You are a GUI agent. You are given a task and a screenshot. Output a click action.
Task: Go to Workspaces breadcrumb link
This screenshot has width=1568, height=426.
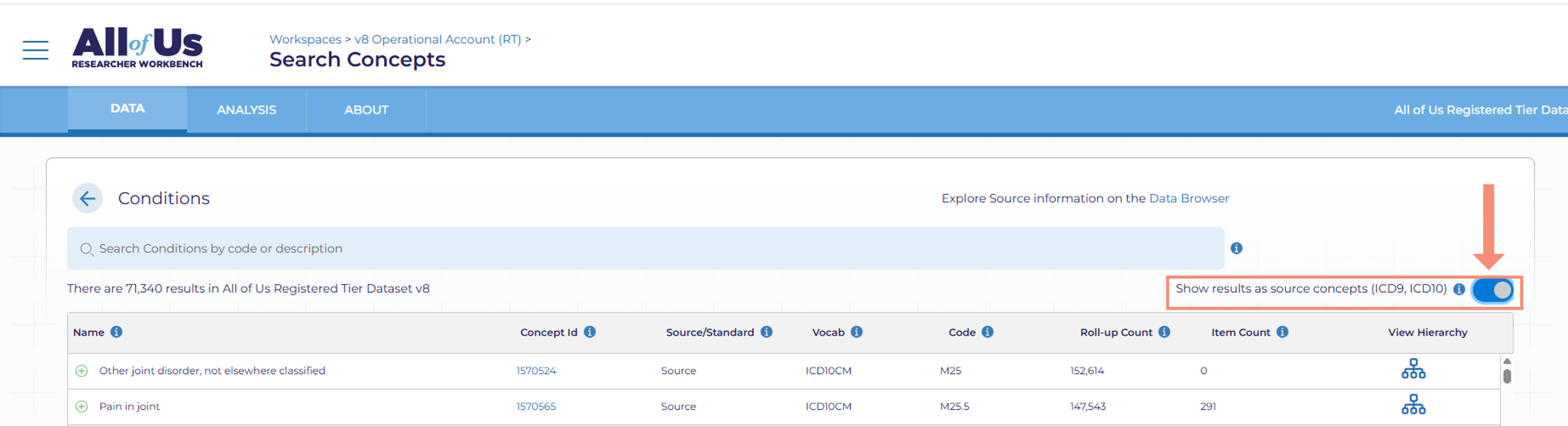tap(305, 39)
